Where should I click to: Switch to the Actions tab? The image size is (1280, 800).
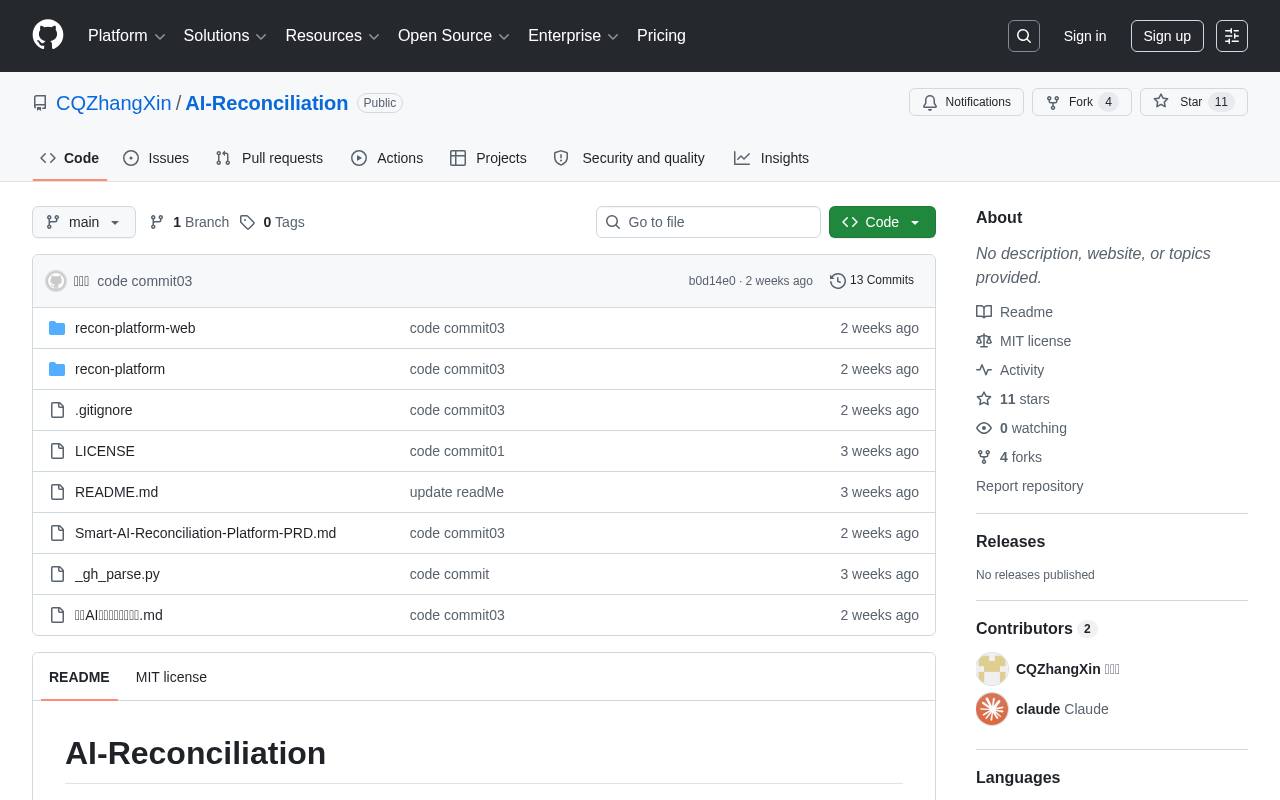click(387, 158)
